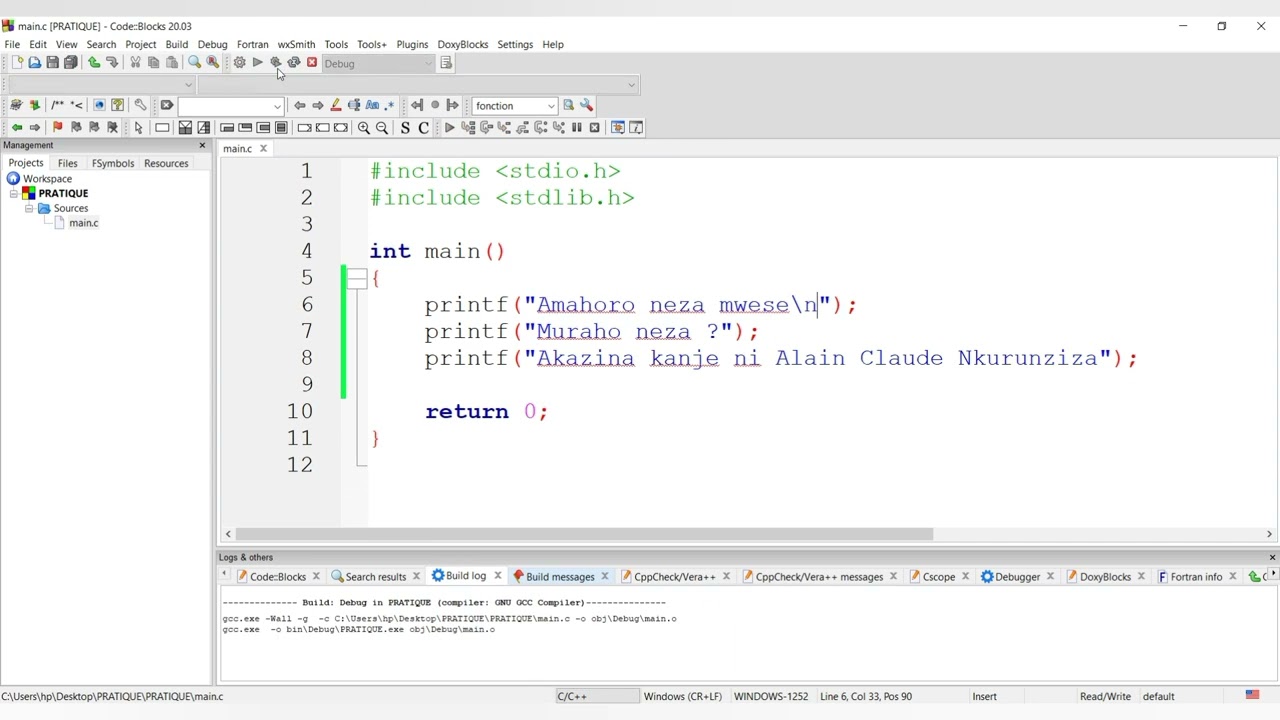Switch to the FSymbols tab
1280x720 pixels.
(x=113, y=163)
